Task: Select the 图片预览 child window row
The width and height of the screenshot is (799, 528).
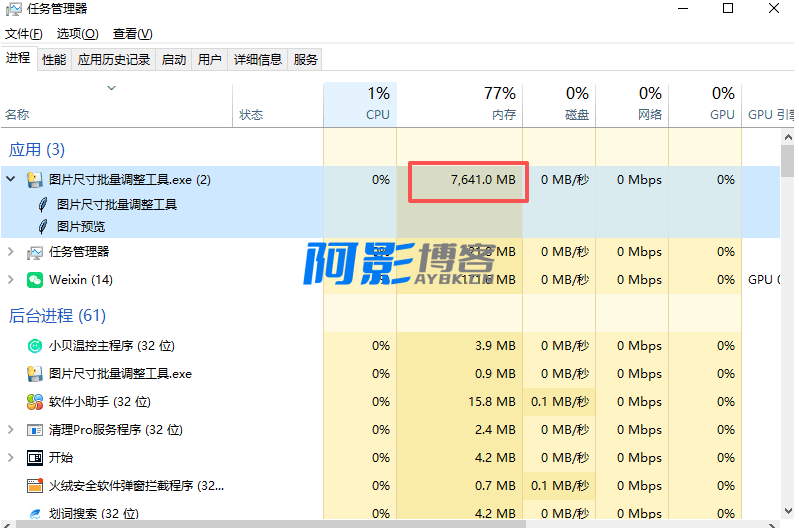Action: 81,227
